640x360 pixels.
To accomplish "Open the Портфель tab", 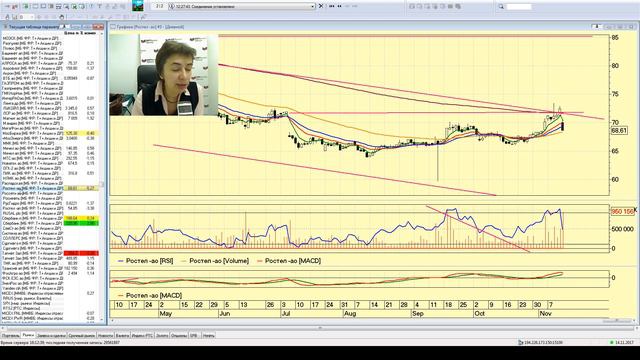I will pyautogui.click(x=11, y=336).
